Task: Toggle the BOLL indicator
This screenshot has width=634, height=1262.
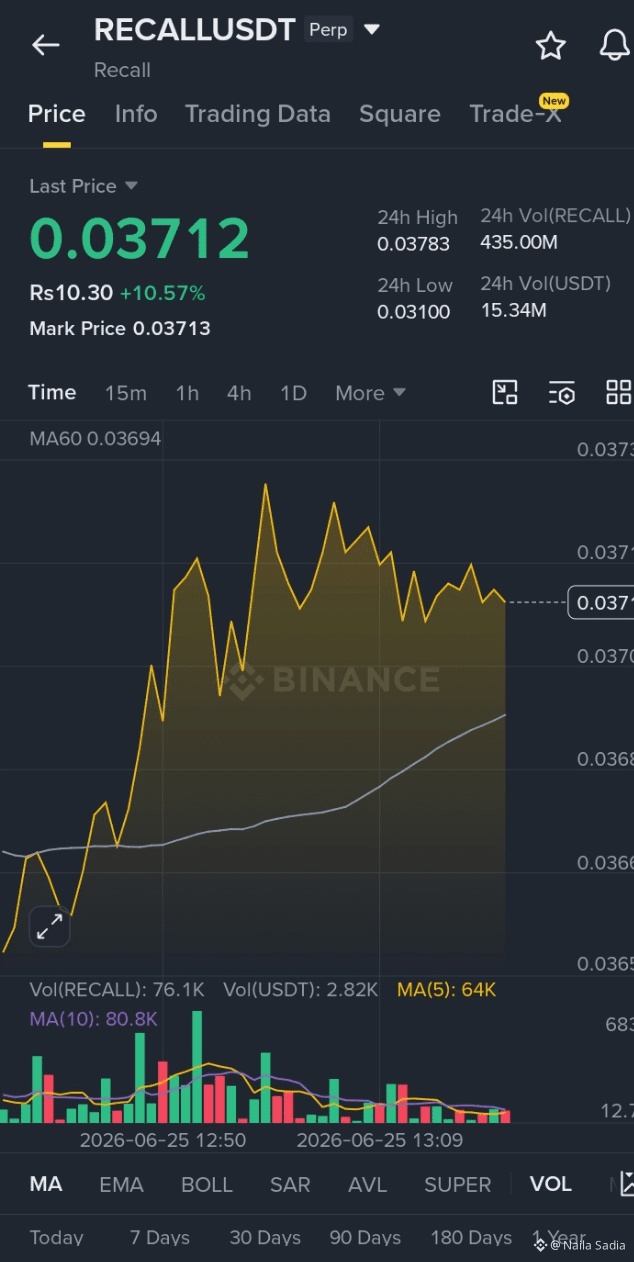Action: click(207, 1185)
